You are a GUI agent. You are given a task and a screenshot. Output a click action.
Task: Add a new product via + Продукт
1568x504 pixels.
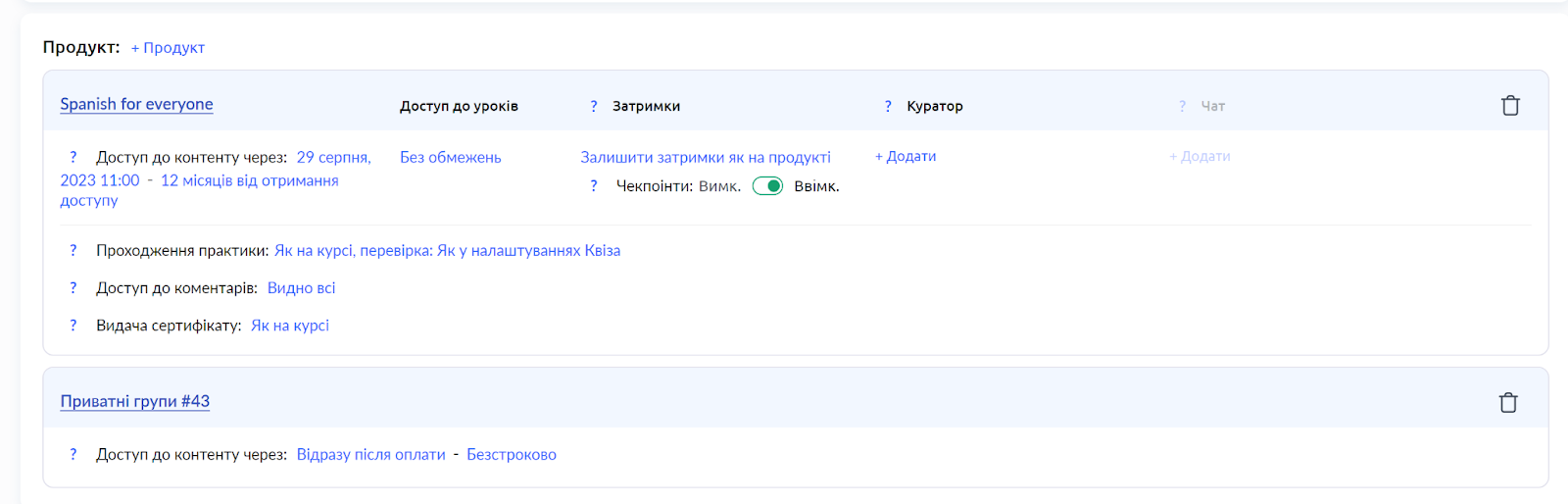click(168, 48)
